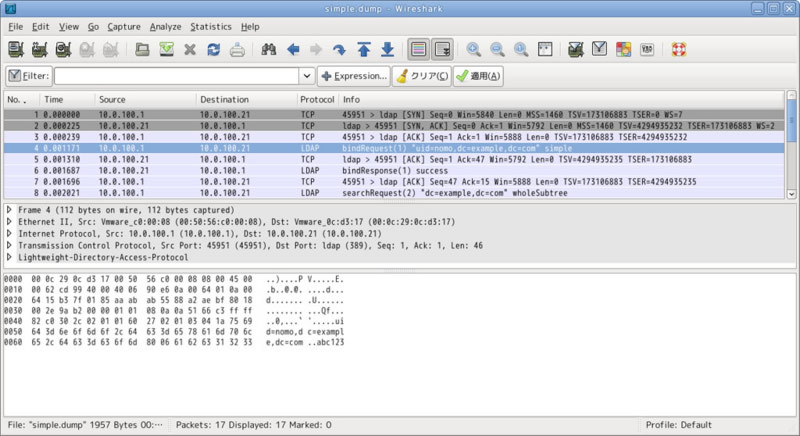Expand the Ethernet II tree node
Viewport: 800px width, 436px height.
coord(9,221)
